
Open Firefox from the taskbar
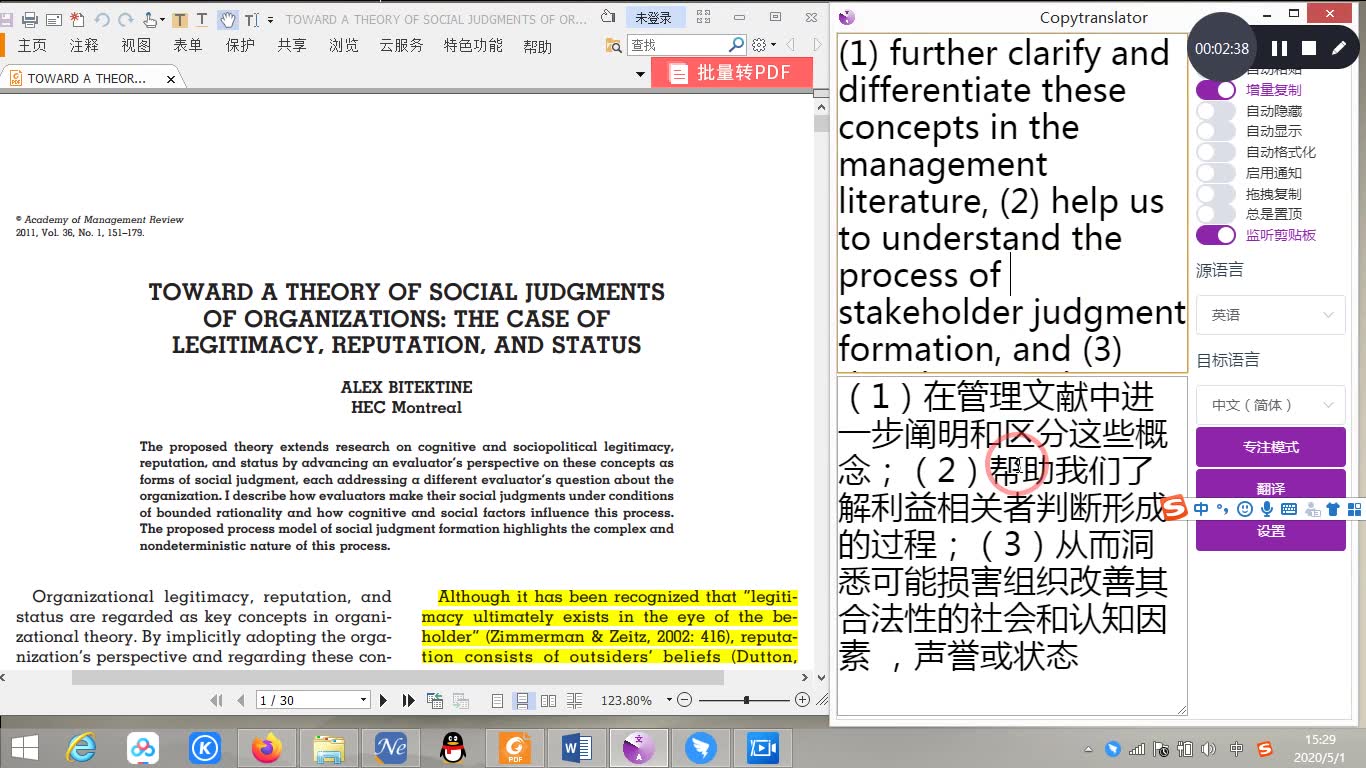coord(267,748)
